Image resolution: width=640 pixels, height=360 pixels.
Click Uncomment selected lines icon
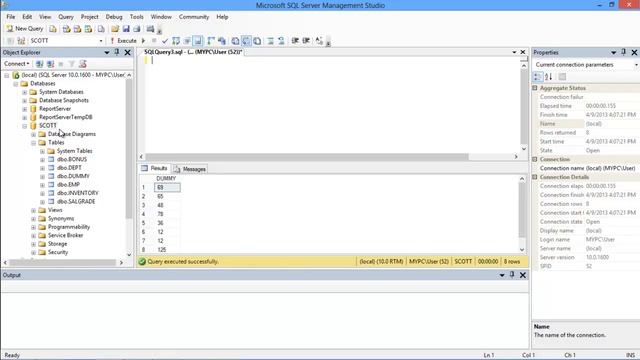point(281,41)
